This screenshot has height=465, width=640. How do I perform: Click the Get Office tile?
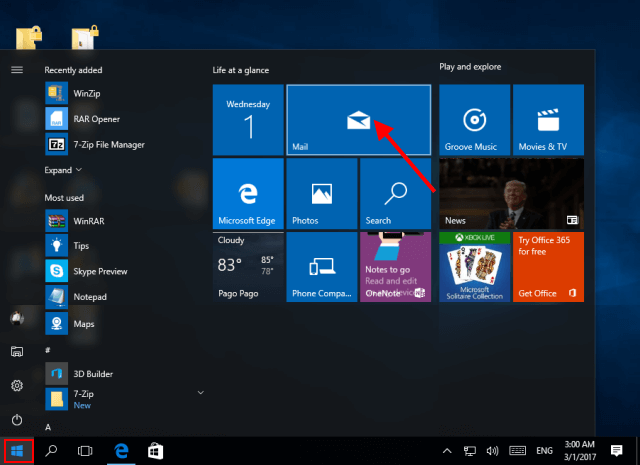click(x=548, y=267)
